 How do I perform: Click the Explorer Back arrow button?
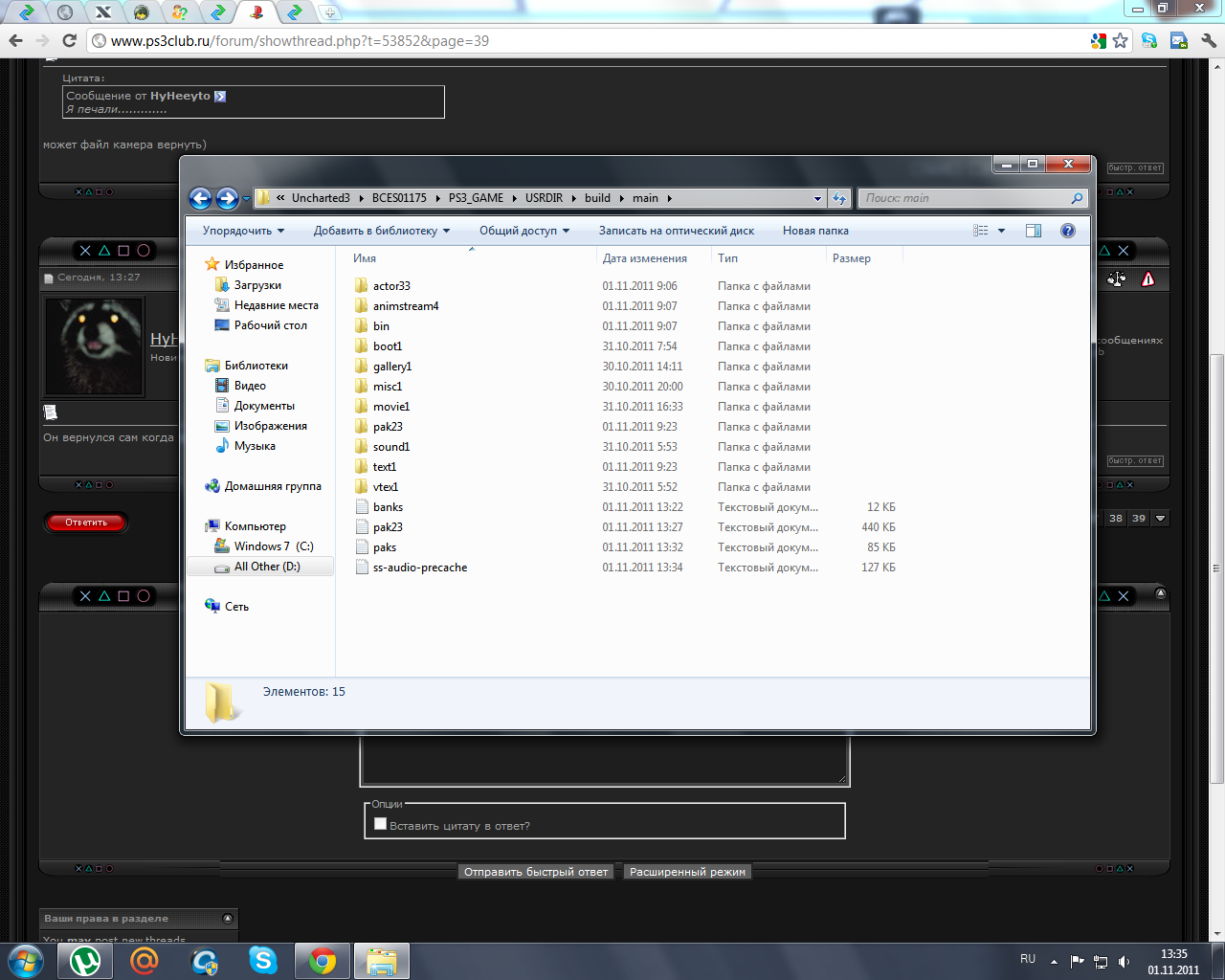200,198
